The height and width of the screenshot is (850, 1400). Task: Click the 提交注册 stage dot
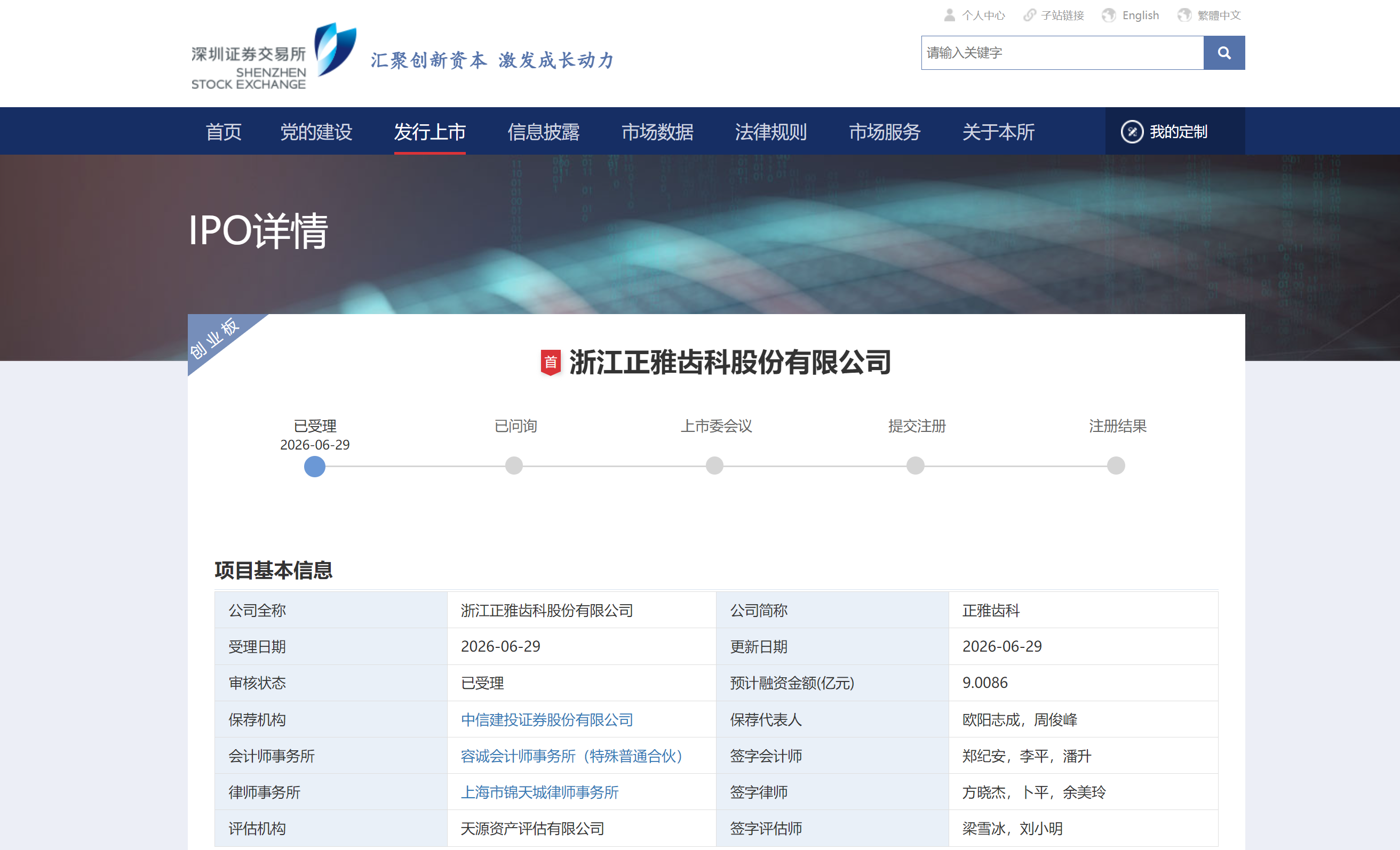tap(916, 466)
